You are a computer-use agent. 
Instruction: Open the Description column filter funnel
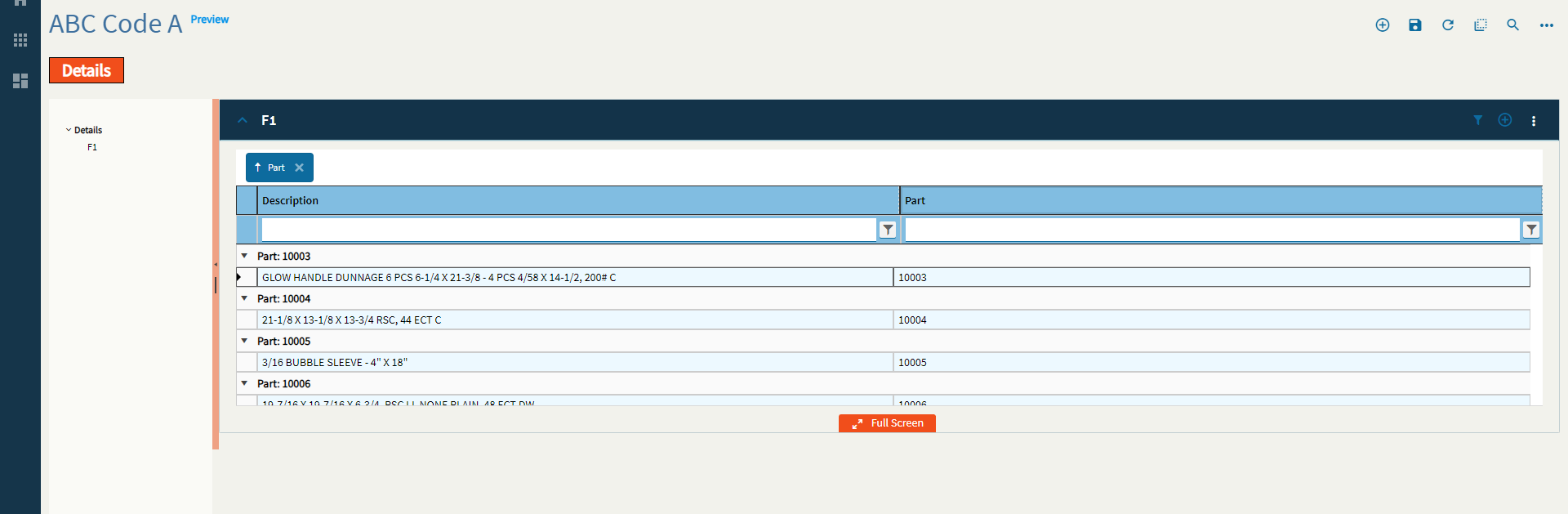pos(888,230)
